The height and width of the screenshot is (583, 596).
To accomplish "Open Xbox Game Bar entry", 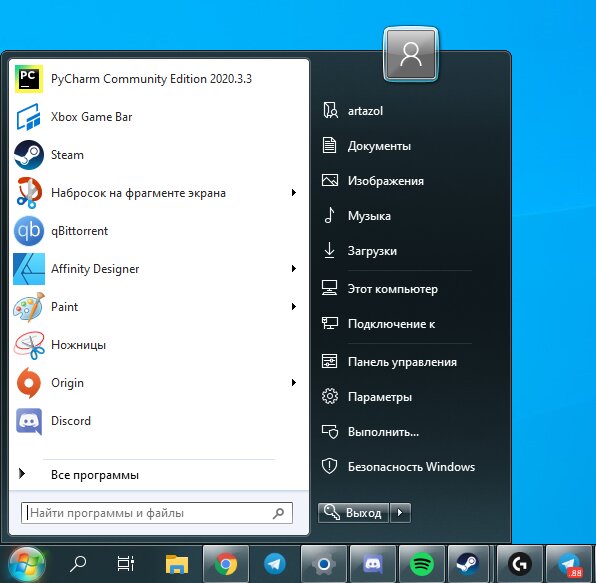I will click(159, 117).
